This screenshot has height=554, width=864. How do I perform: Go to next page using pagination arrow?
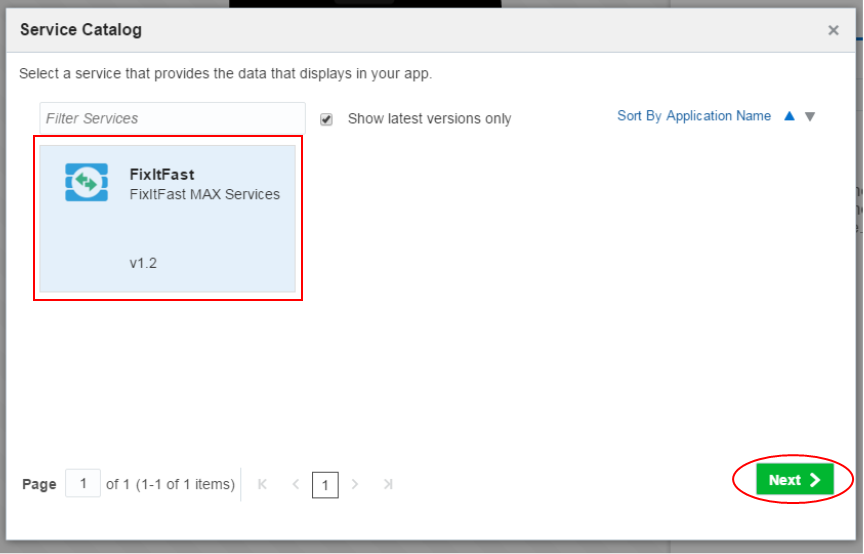click(x=355, y=484)
